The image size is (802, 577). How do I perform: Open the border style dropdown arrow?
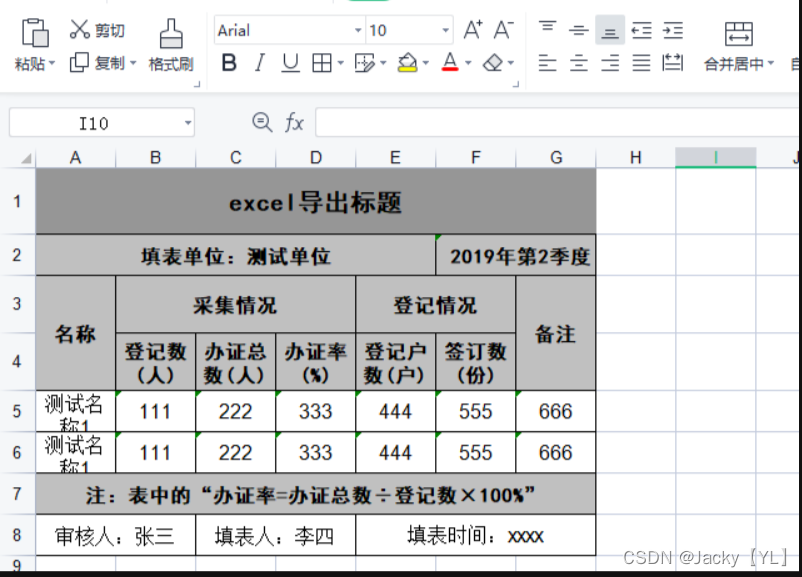342,64
